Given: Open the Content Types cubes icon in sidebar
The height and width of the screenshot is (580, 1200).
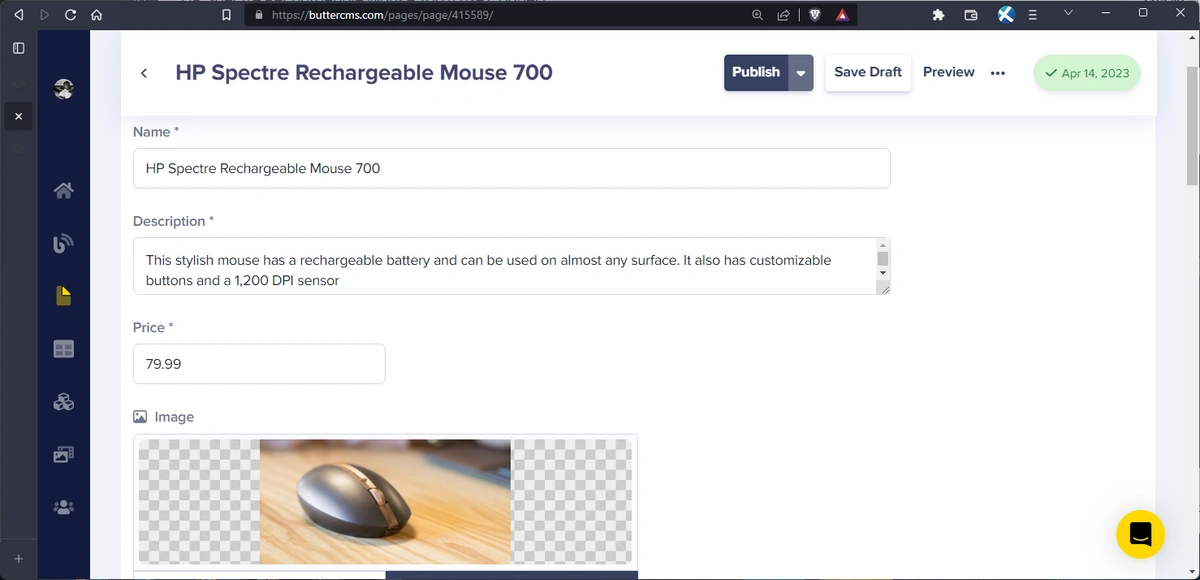Looking at the screenshot, I should tap(64, 402).
